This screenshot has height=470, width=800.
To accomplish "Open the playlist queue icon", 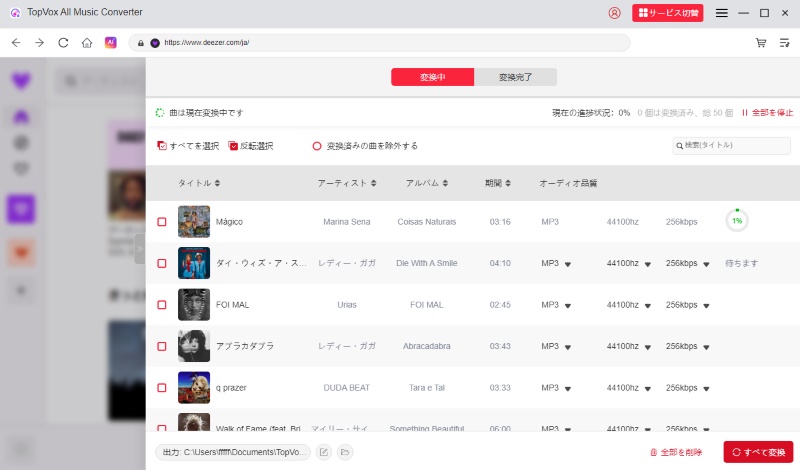I will coord(785,43).
